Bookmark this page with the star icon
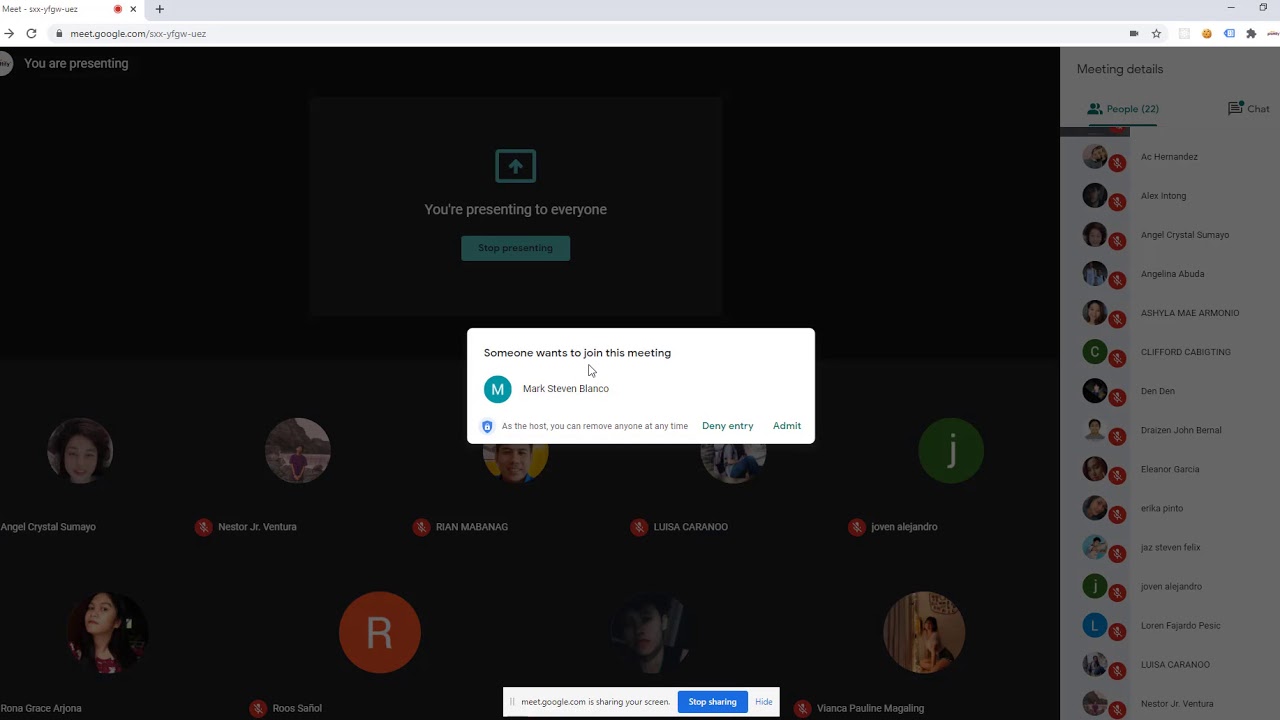 click(1156, 33)
